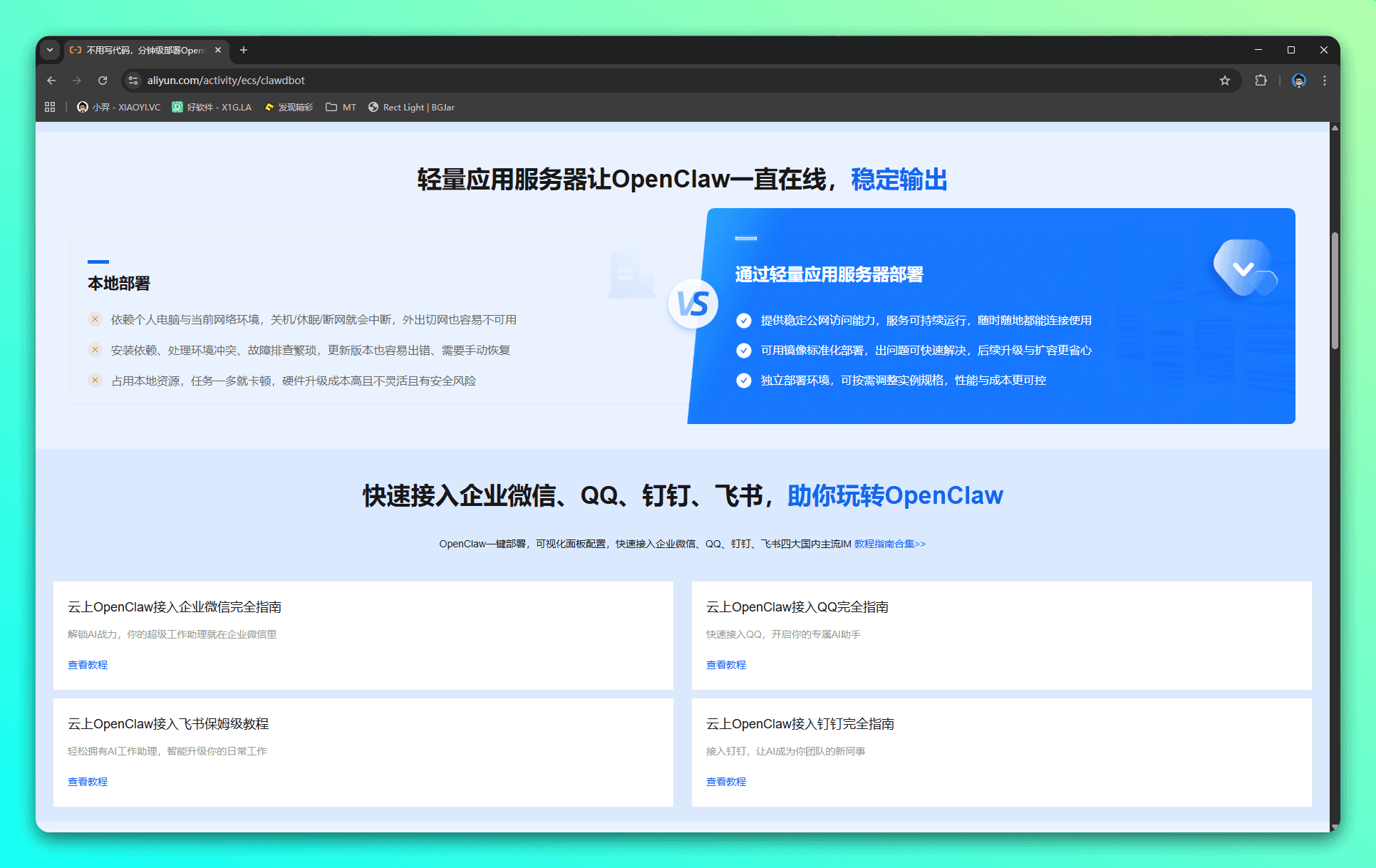This screenshot has height=868, width=1376.
Task: Open 教程指南合集 link
Action: click(x=889, y=544)
